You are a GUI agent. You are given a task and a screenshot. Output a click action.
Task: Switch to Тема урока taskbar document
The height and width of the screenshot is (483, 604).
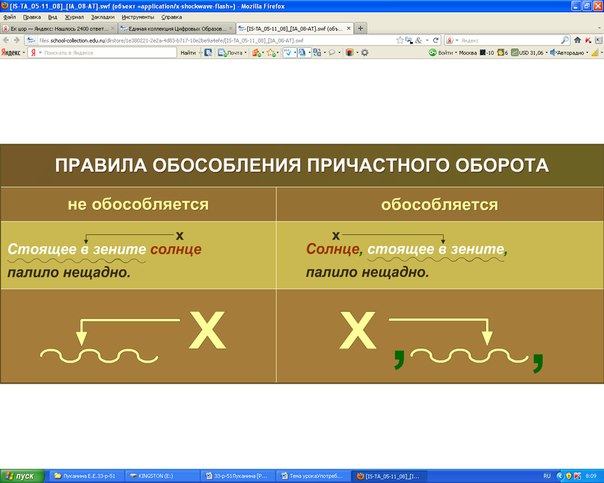click(313, 476)
